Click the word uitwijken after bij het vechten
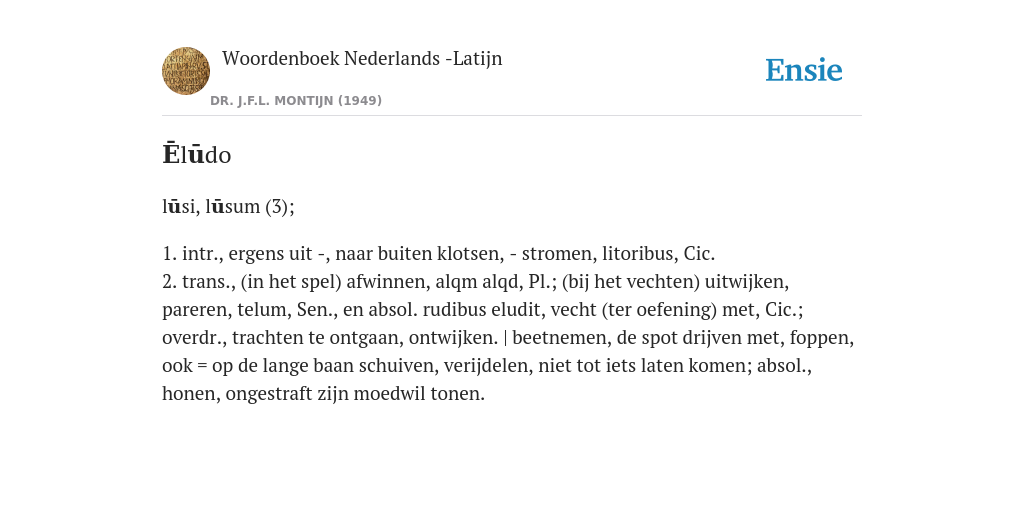Viewport: 1024px width, 512px height. (747, 281)
